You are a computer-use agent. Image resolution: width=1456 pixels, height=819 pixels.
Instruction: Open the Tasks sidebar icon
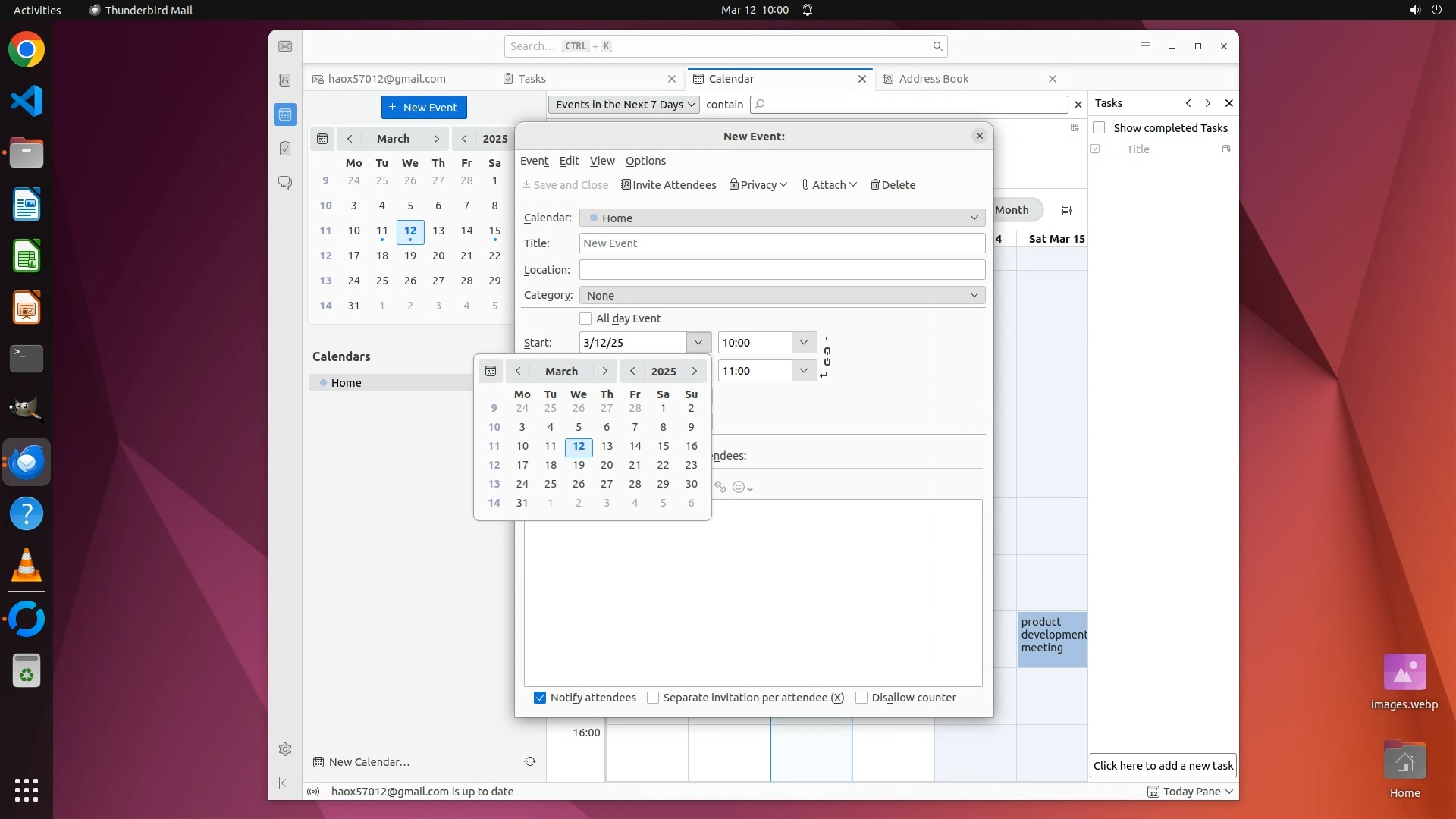pyautogui.click(x=285, y=149)
